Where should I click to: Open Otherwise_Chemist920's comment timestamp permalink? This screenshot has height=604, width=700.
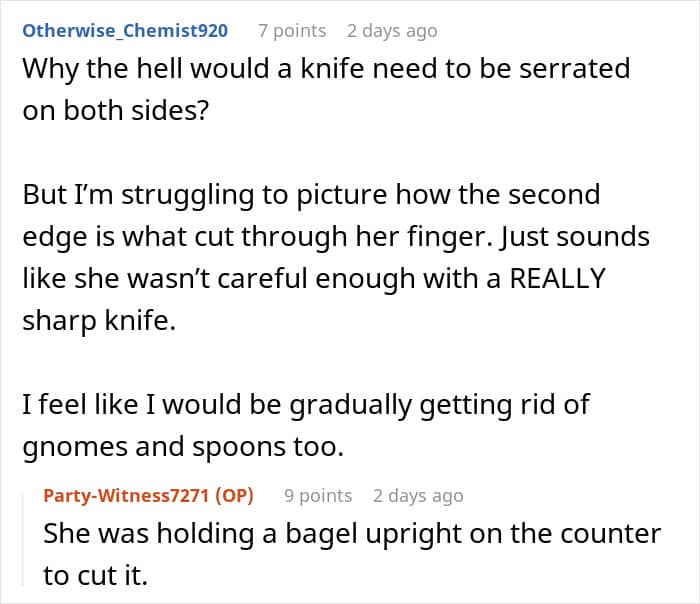[392, 30]
